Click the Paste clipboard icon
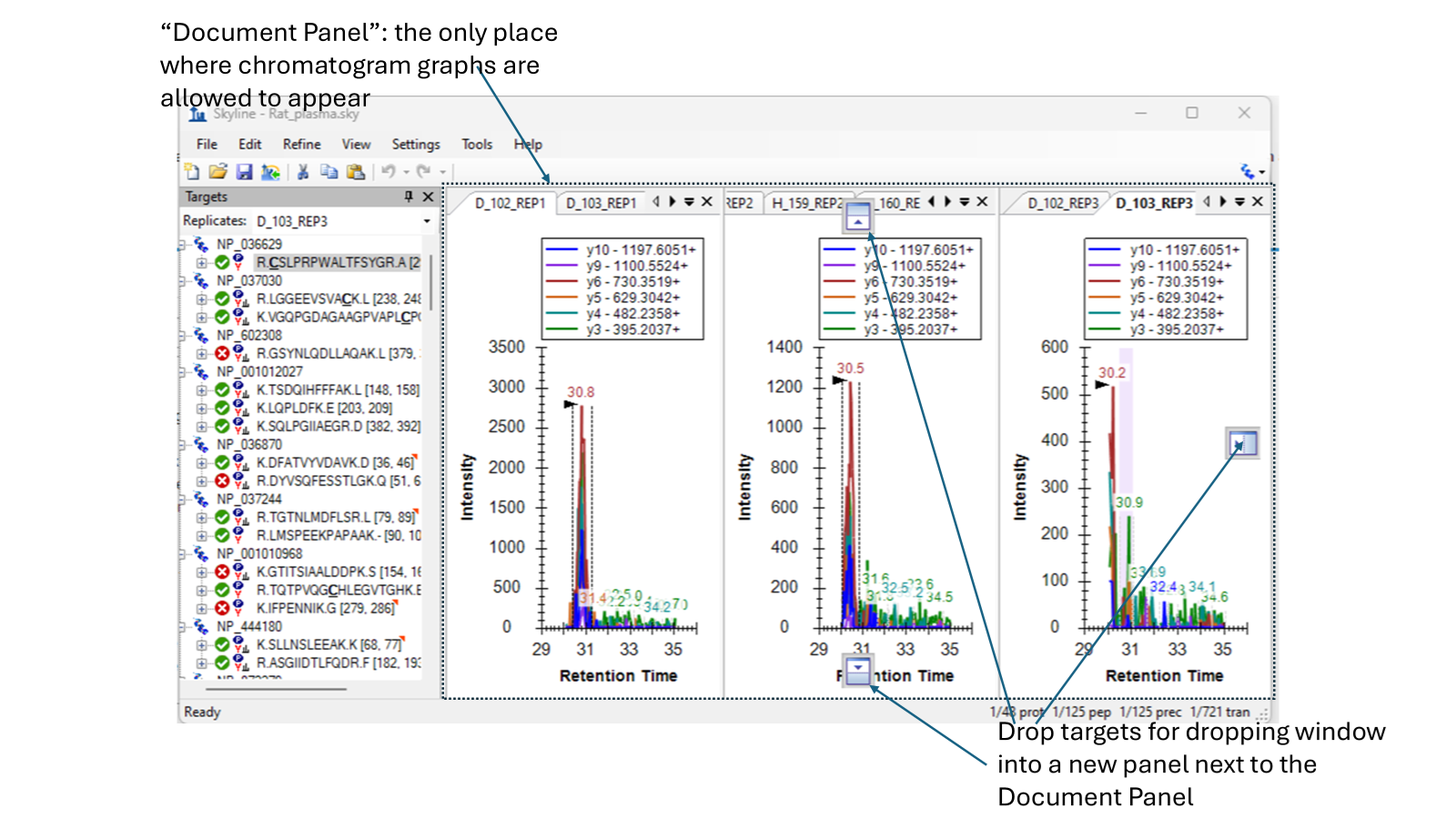 356,171
